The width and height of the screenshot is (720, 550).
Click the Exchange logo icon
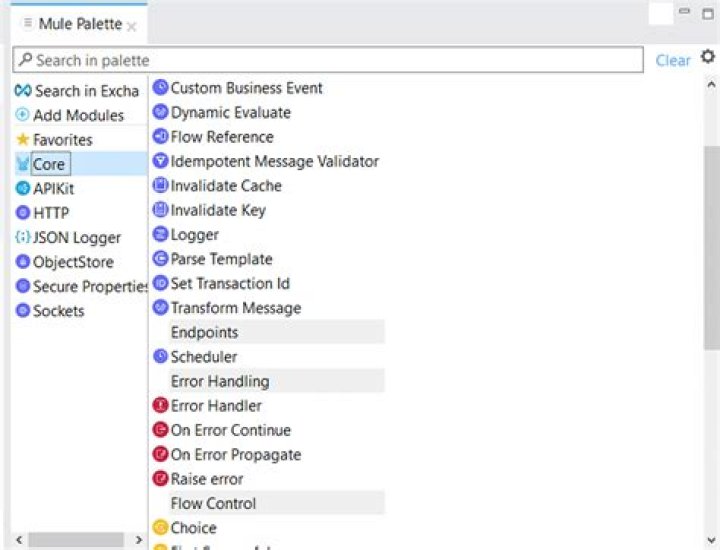[x=23, y=90]
